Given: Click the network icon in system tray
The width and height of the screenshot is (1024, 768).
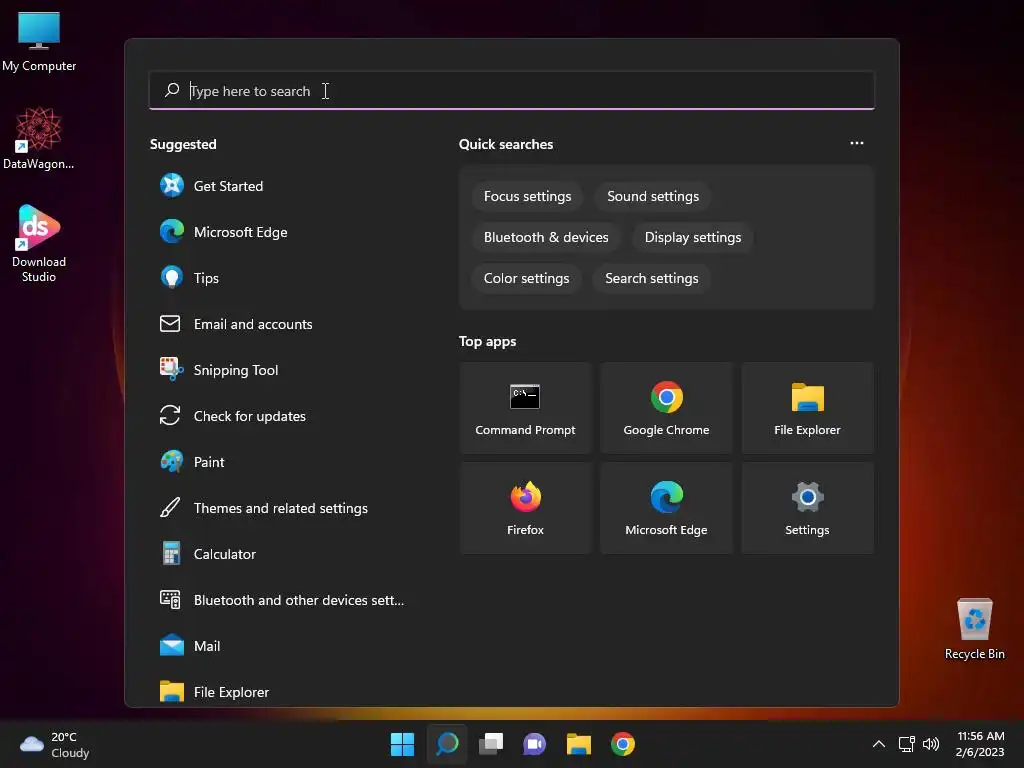Looking at the screenshot, I should click(906, 744).
